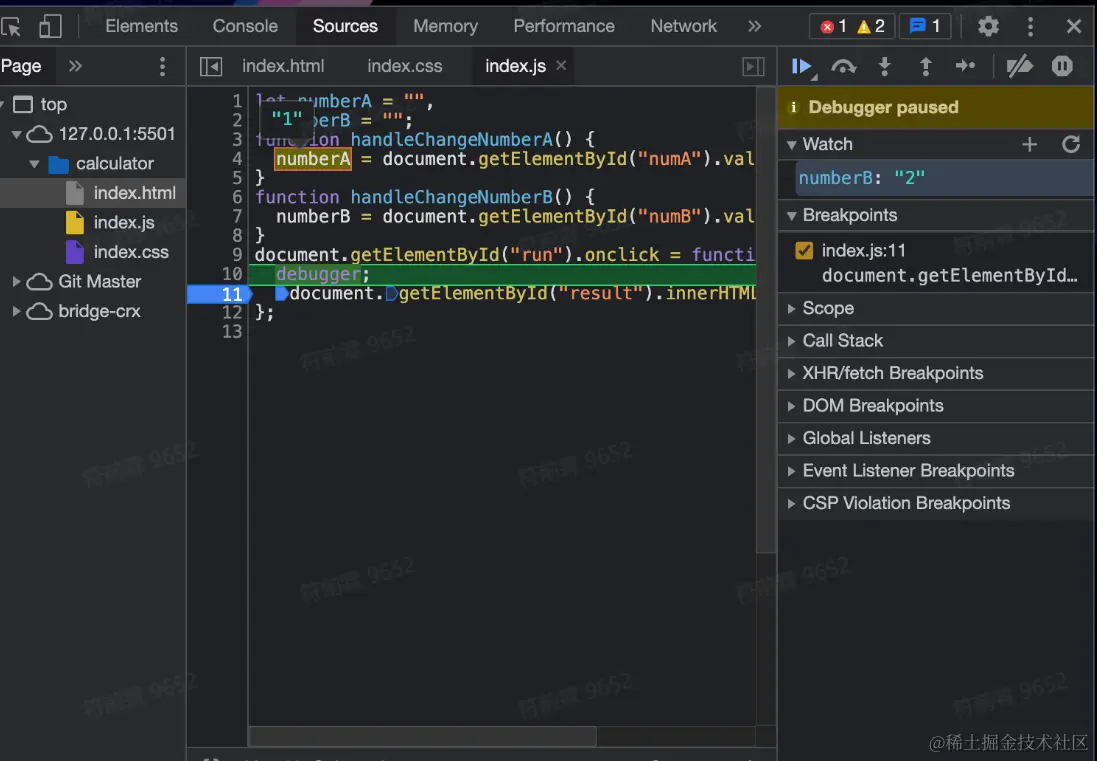The width and height of the screenshot is (1097, 761).
Task: Click the line 11 breakpoint marker
Action: tap(219, 294)
